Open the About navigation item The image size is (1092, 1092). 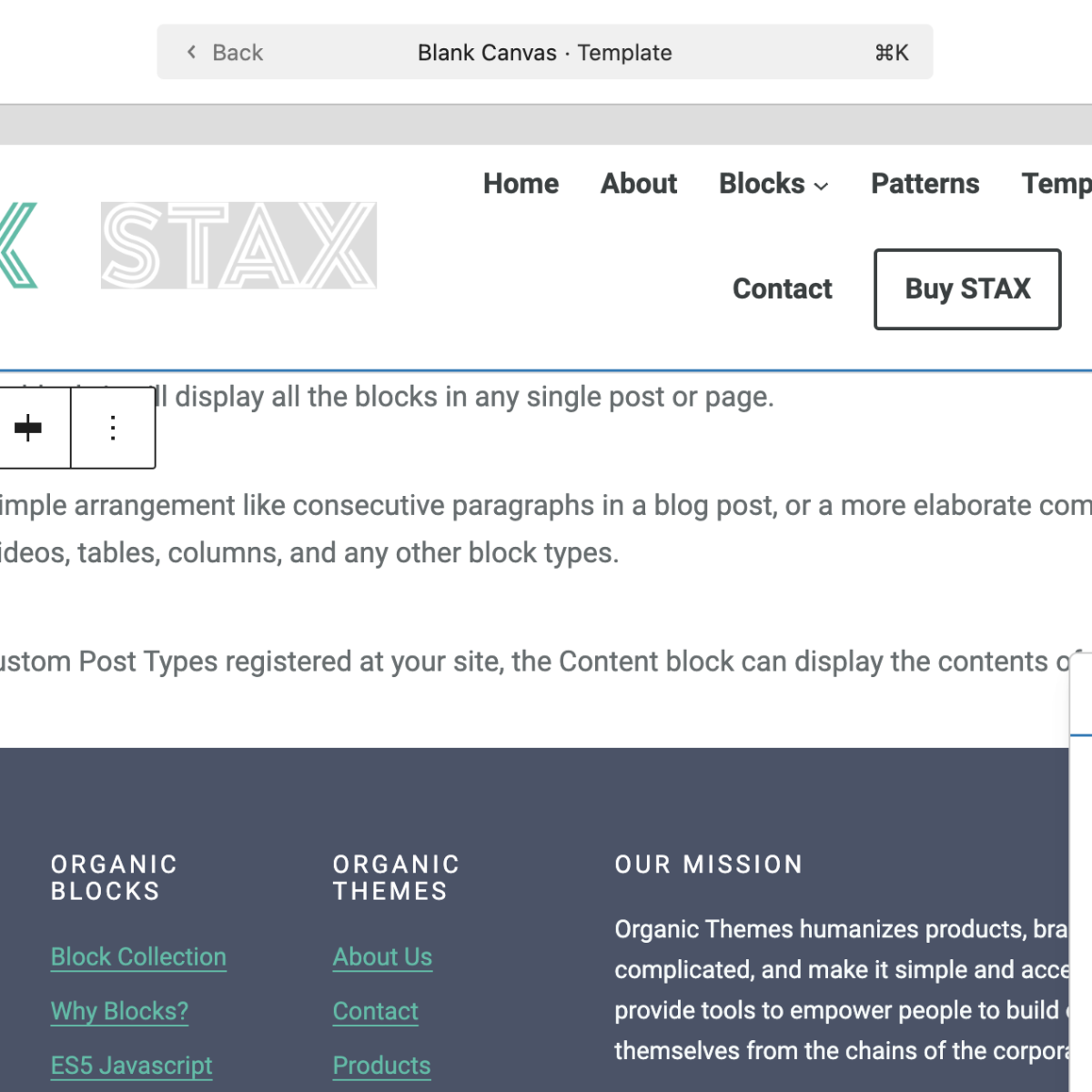pos(639,184)
